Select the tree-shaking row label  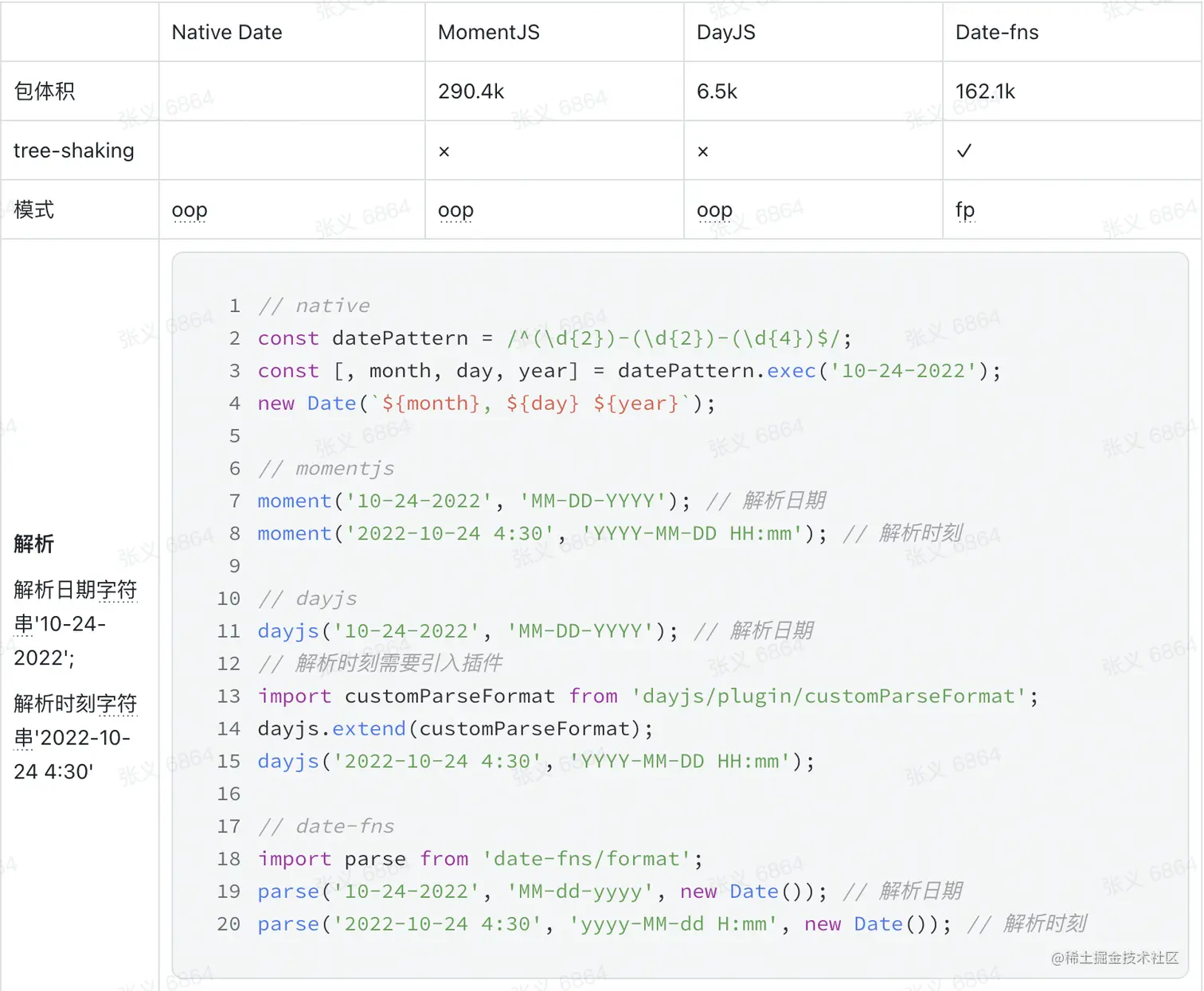click(x=73, y=150)
